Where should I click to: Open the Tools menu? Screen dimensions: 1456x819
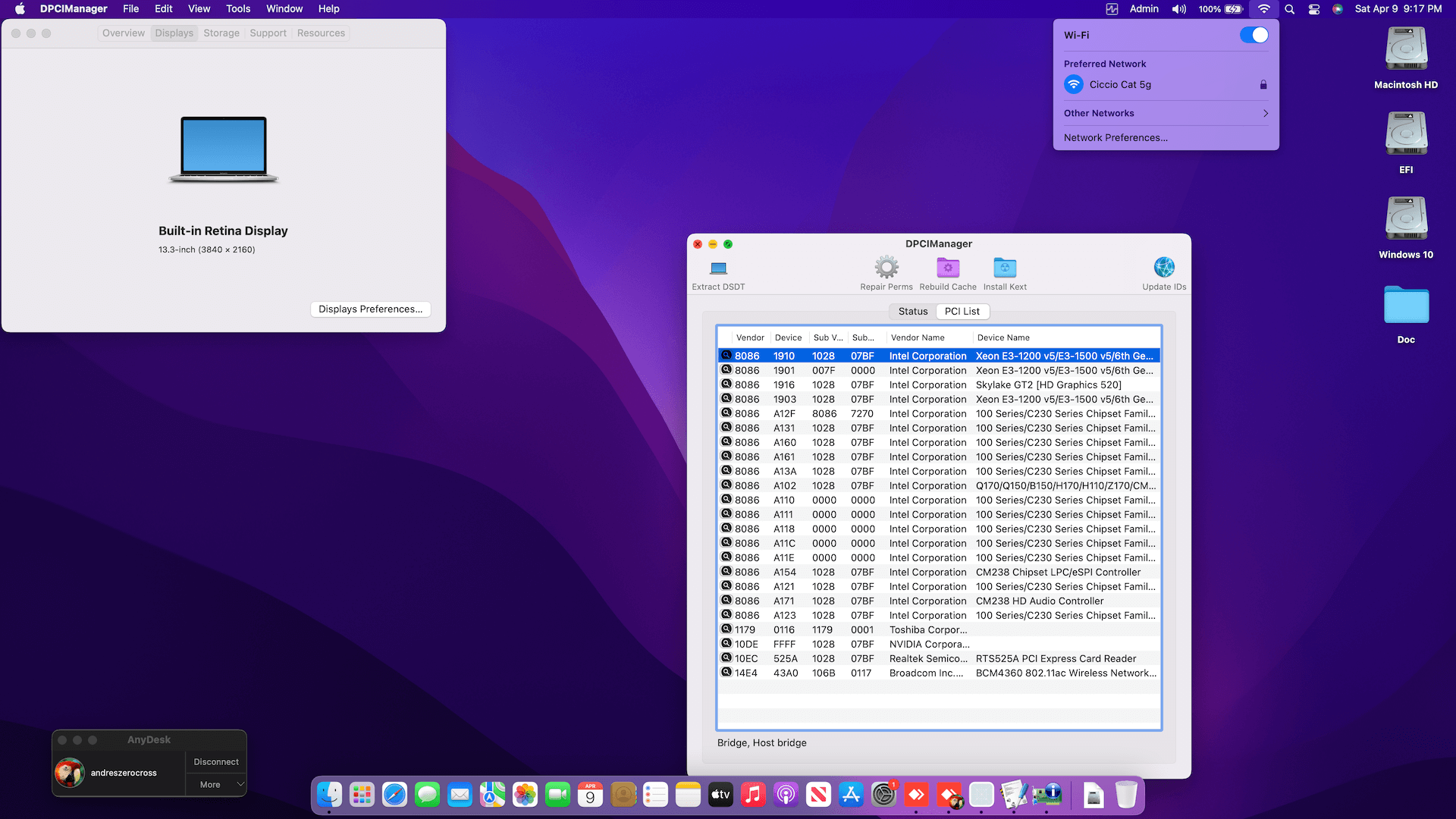tap(237, 9)
